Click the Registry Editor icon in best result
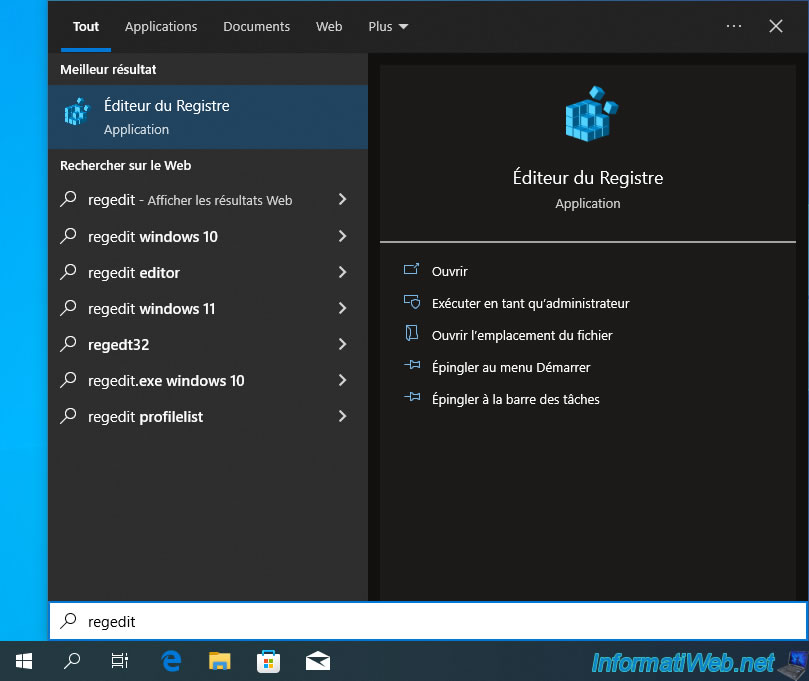 [x=76, y=111]
